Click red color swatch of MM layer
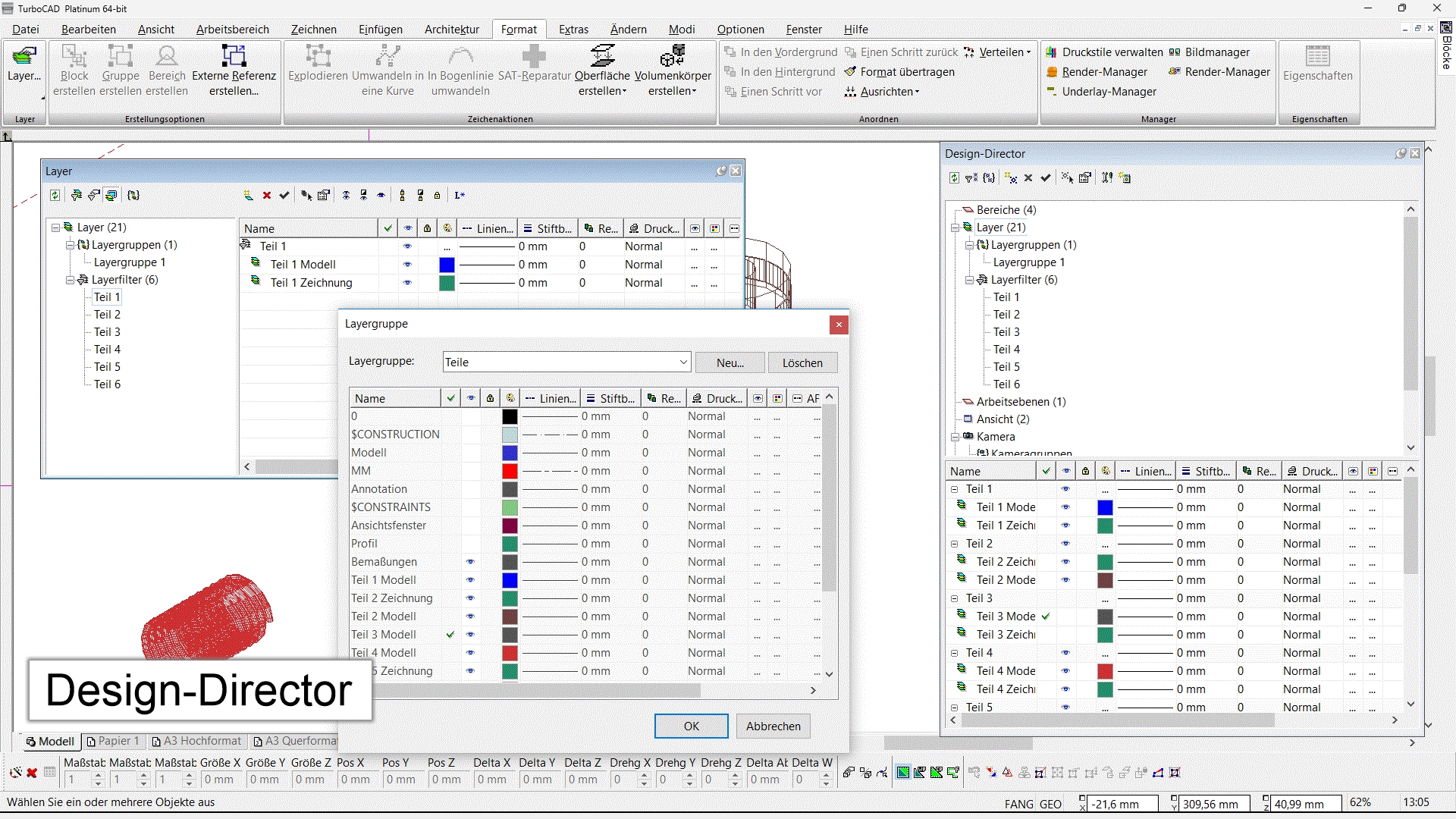This screenshot has width=1456, height=819. point(510,471)
